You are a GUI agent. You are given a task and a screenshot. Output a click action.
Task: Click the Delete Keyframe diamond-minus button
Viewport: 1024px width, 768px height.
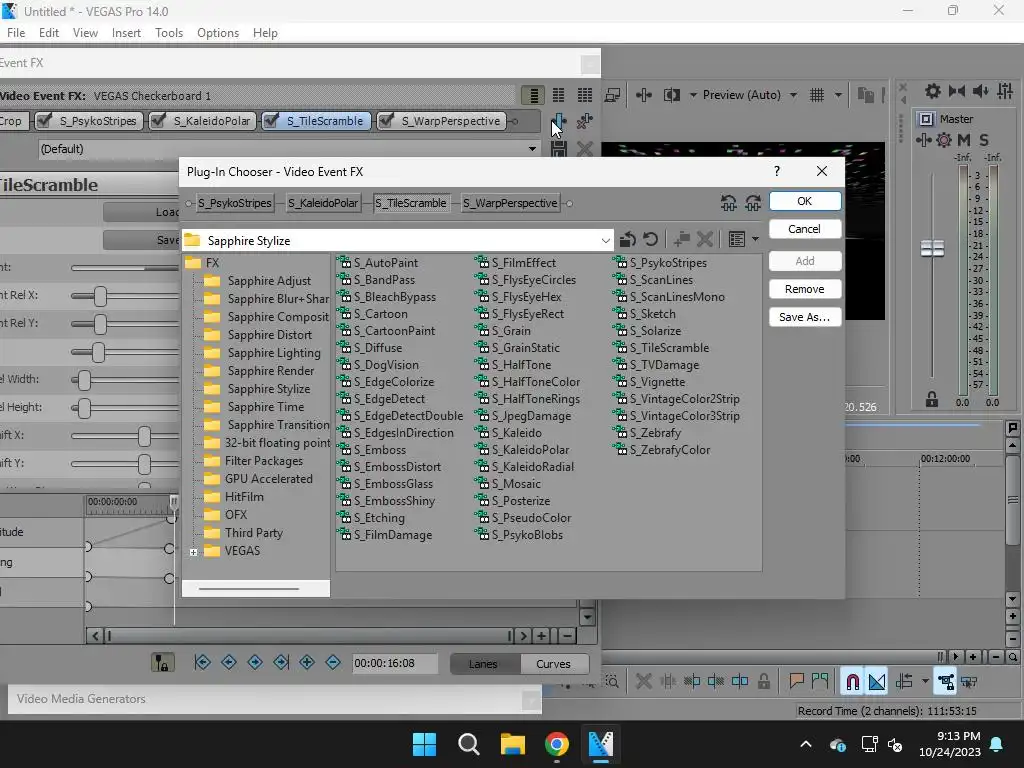(x=333, y=663)
